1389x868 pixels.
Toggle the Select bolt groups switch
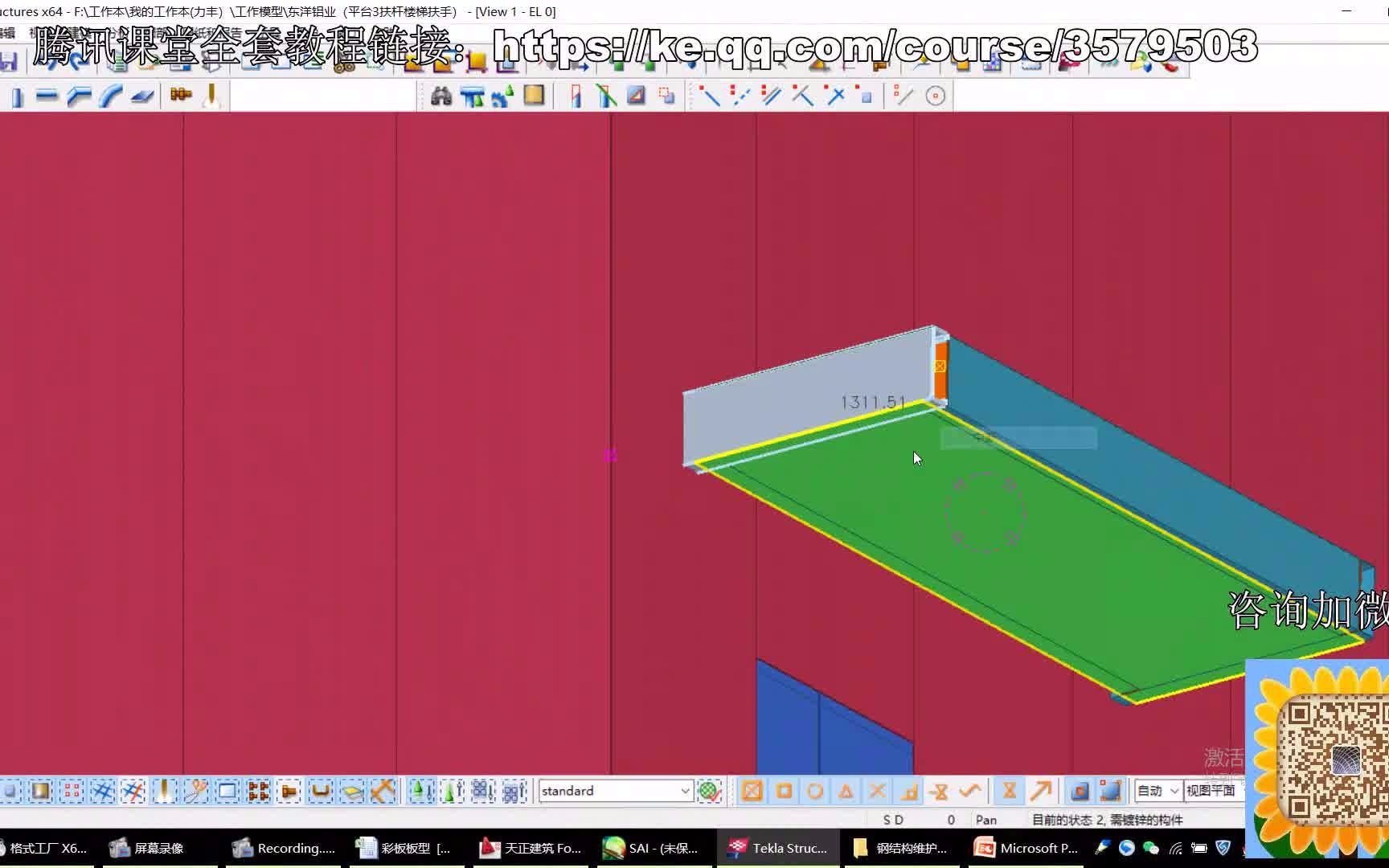point(258,792)
